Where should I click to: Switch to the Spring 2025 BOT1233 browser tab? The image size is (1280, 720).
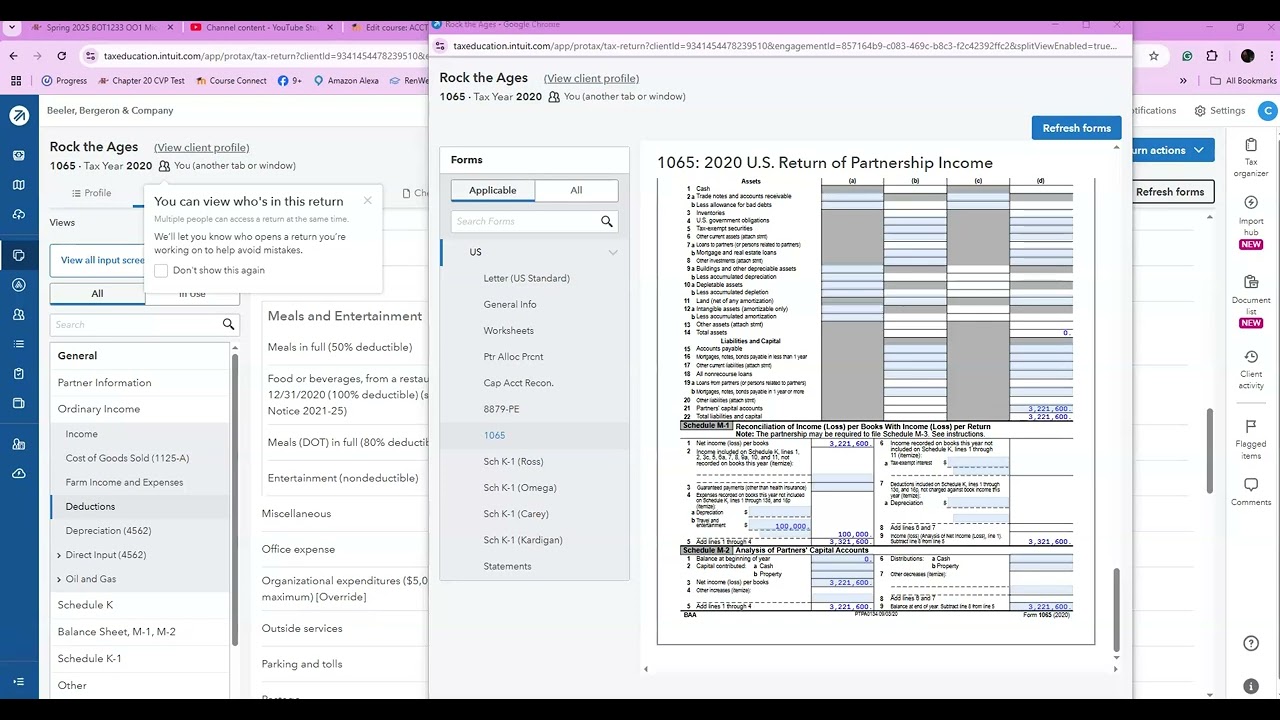pos(102,28)
